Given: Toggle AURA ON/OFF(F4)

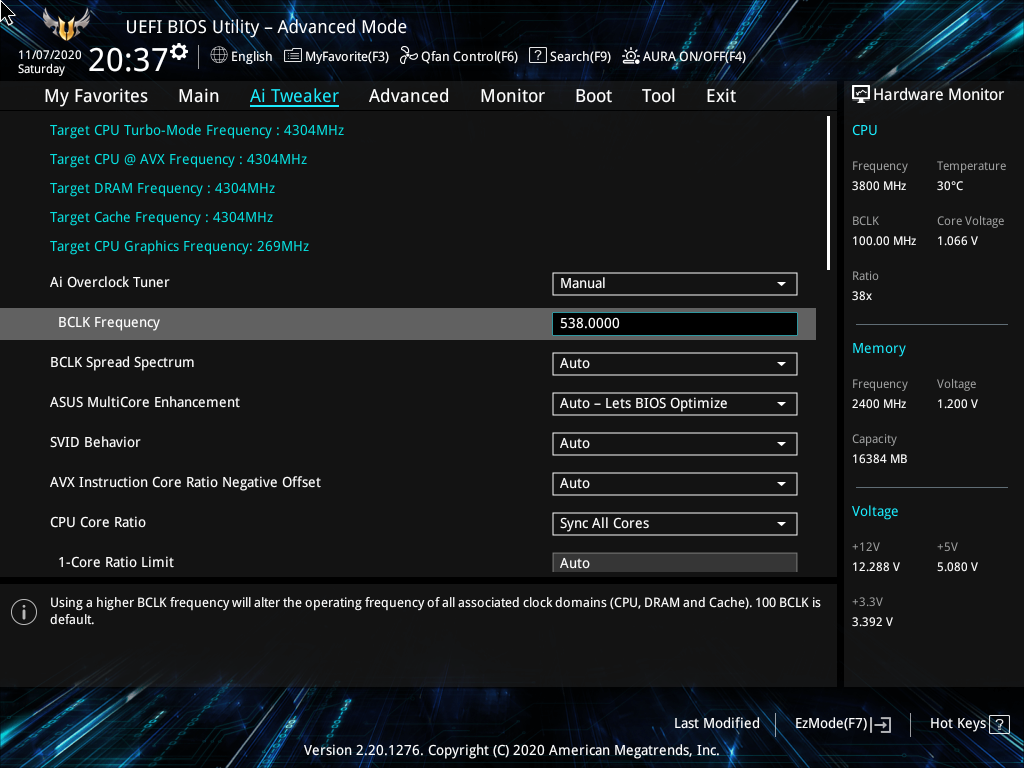Looking at the screenshot, I should [x=684, y=56].
